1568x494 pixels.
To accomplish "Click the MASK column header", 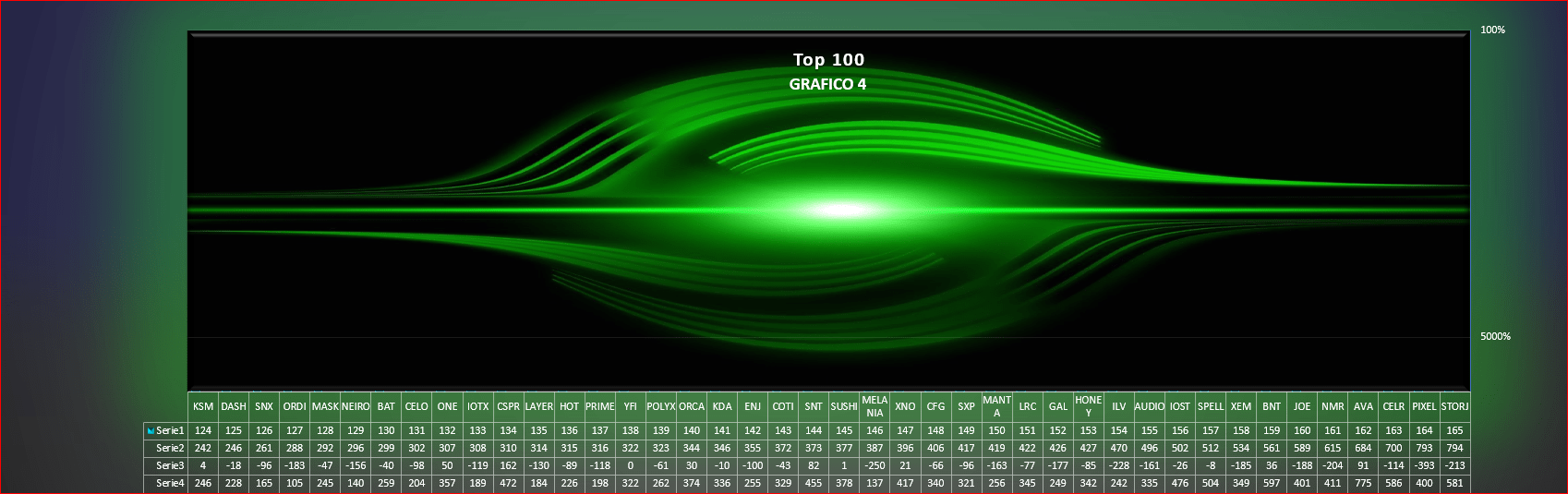I will tap(325, 406).
